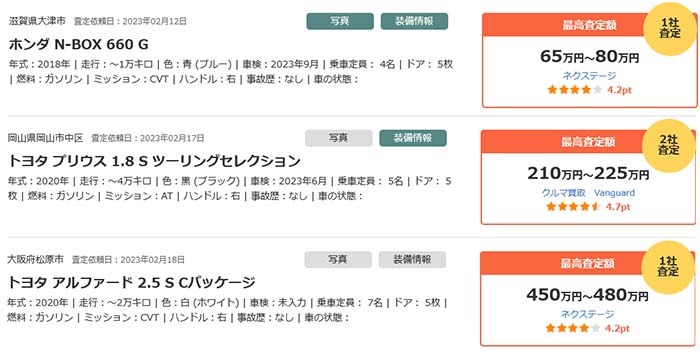This screenshot has height=360, width=700.
Task: Click the 4.7pt star rating for Prius
Action: (588, 207)
